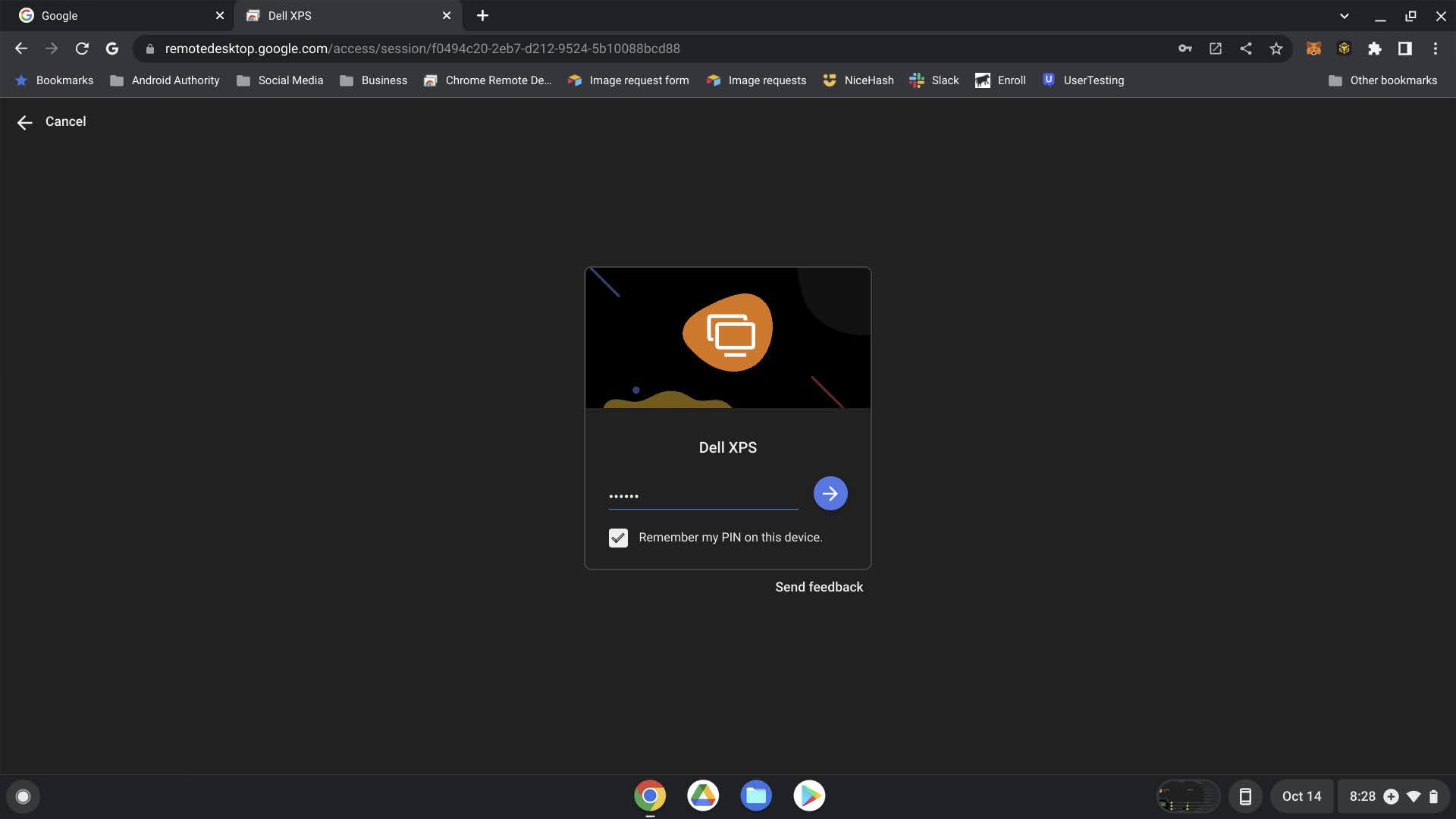Click the share page icon
Screen dimensions: 1456x819
(1246, 49)
